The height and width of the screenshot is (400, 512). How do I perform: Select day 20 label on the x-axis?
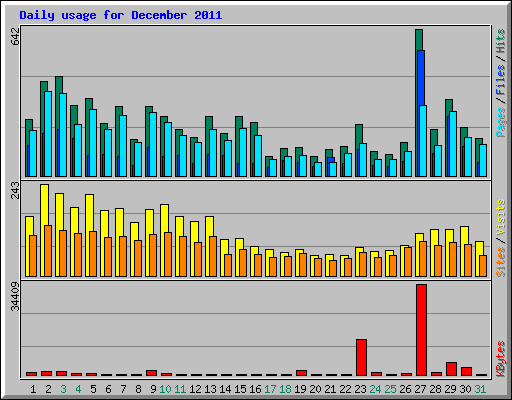(x=315, y=389)
